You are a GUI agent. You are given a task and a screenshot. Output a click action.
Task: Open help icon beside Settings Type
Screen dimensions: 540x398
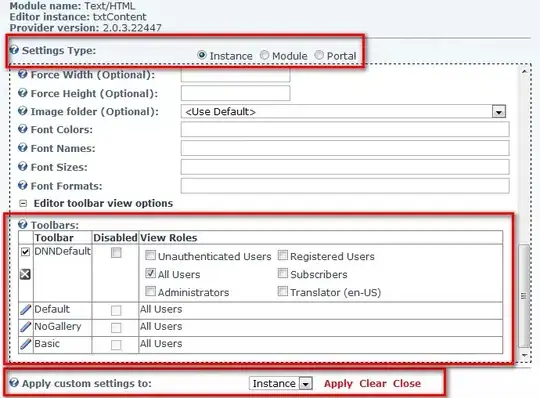point(14,50)
